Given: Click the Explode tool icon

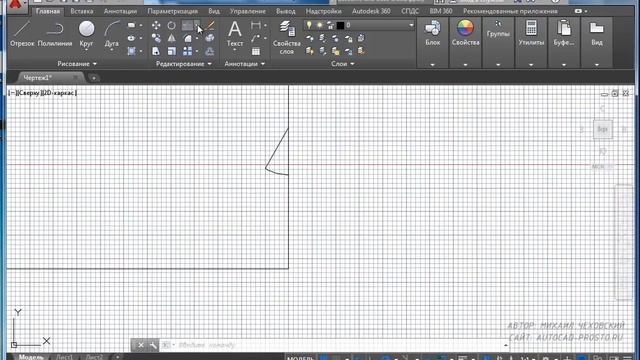Looking at the screenshot, I should coord(210,38).
